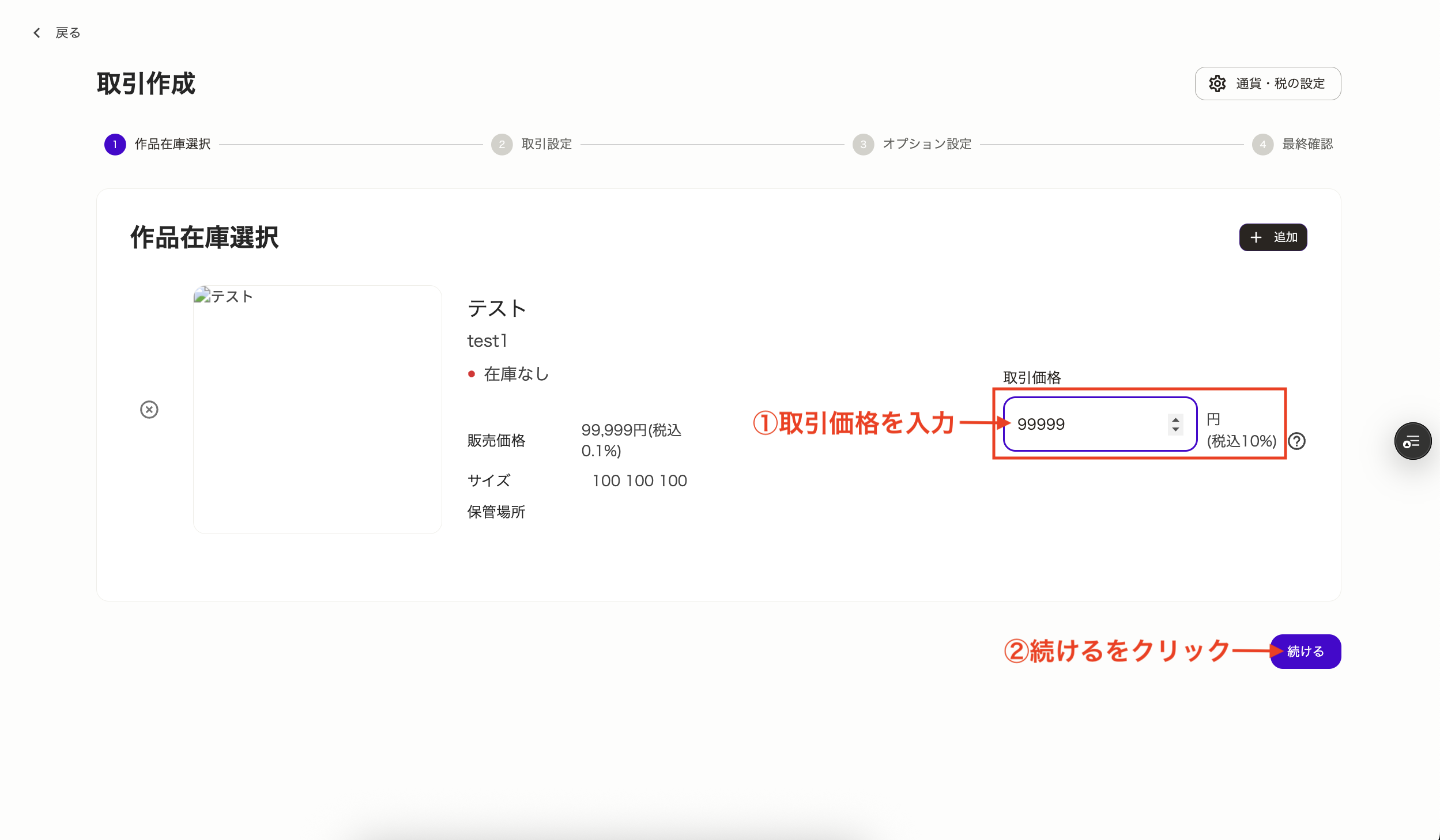Click the サイズ label
Image resolution: width=1440 pixels, height=840 pixels.
click(489, 480)
